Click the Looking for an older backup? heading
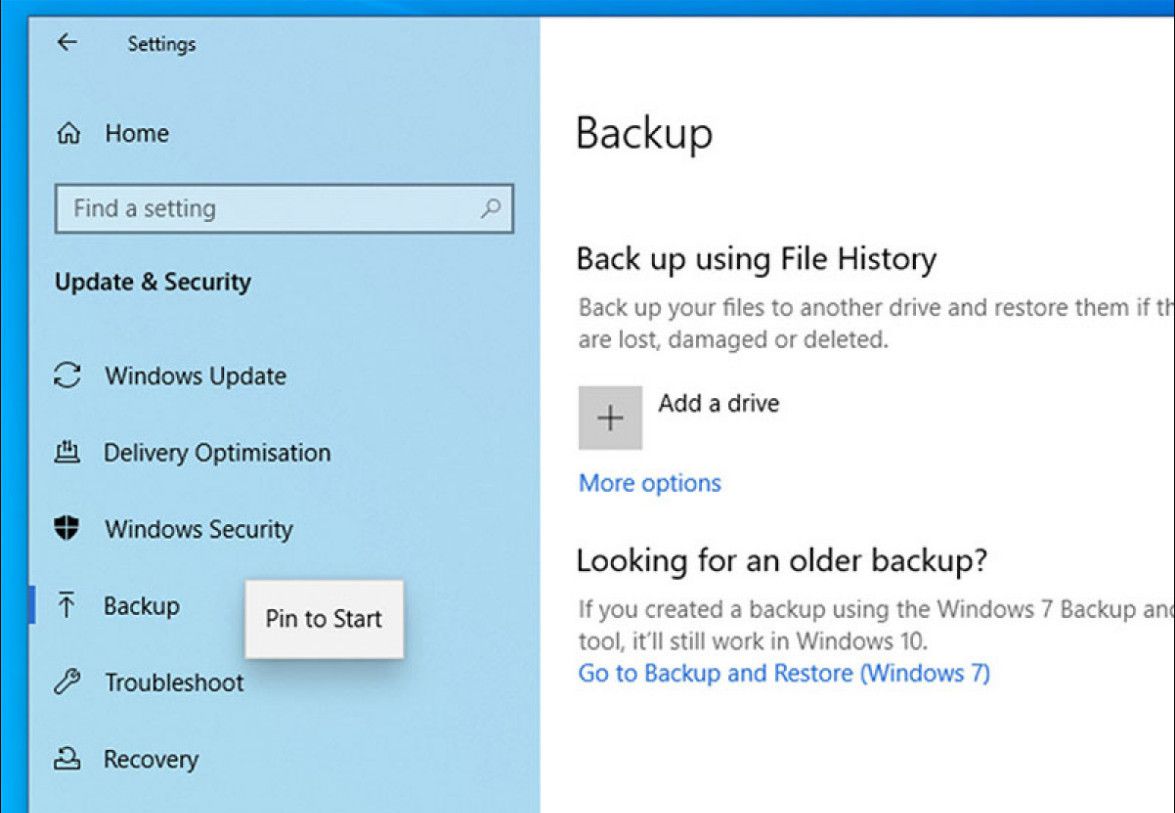The image size is (1175, 813). tap(782, 560)
